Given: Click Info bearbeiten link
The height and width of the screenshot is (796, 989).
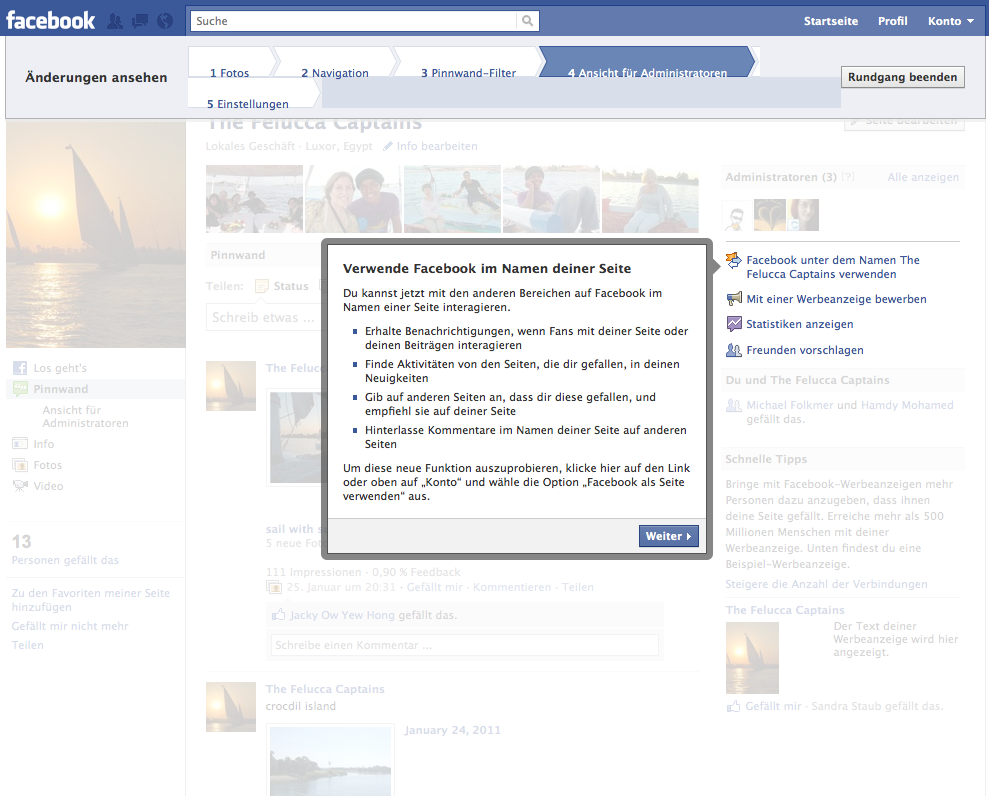Looking at the screenshot, I should pyautogui.click(x=436, y=146).
